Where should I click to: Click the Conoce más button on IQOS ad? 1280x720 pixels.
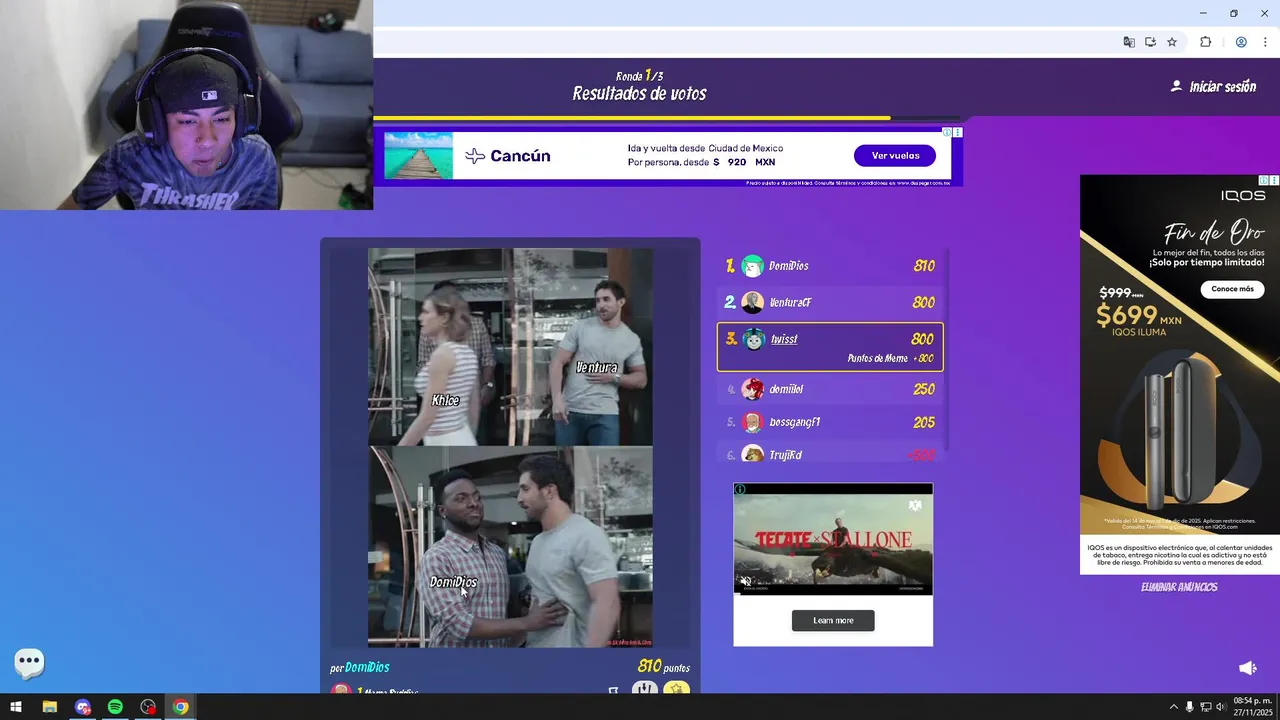1232,289
